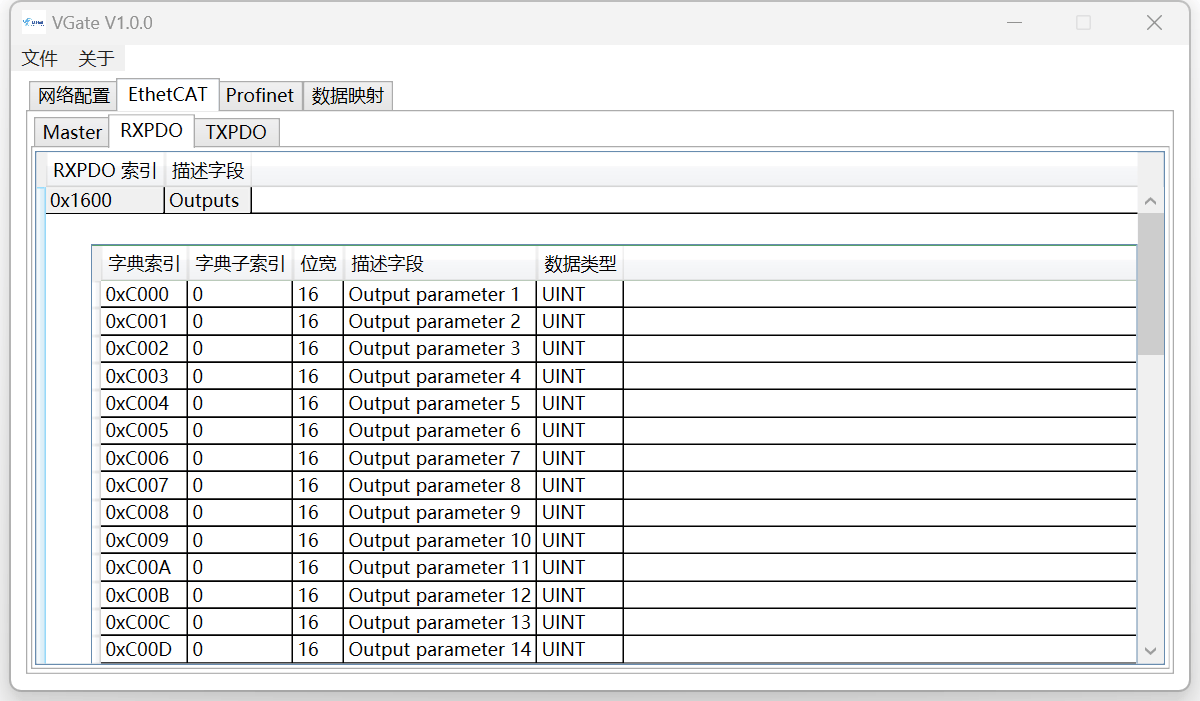Viewport: 1200px width, 701px height.
Task: Click the Output parameter 5 cell
Action: [440, 403]
